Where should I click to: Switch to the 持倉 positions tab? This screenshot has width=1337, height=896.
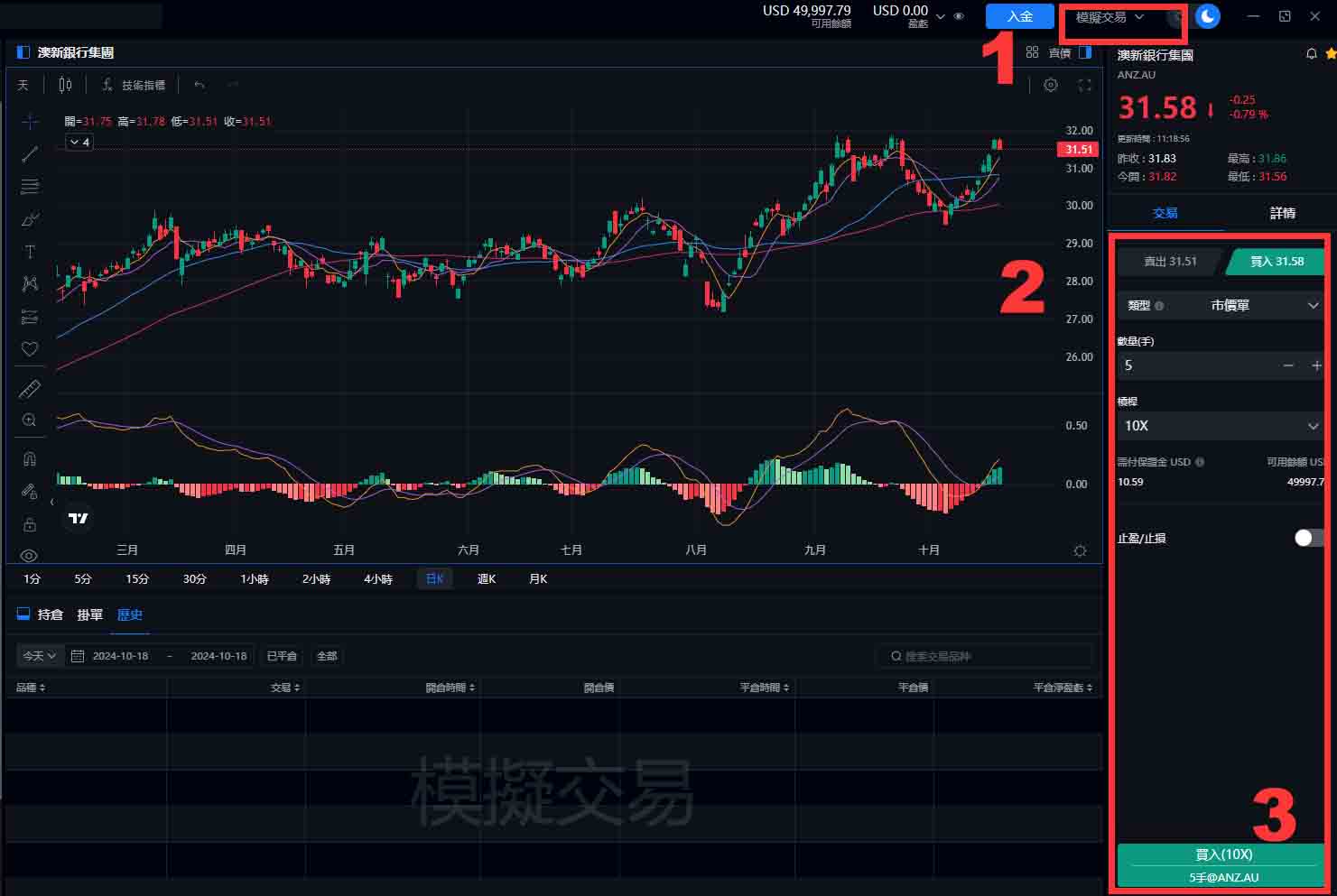pos(51,614)
